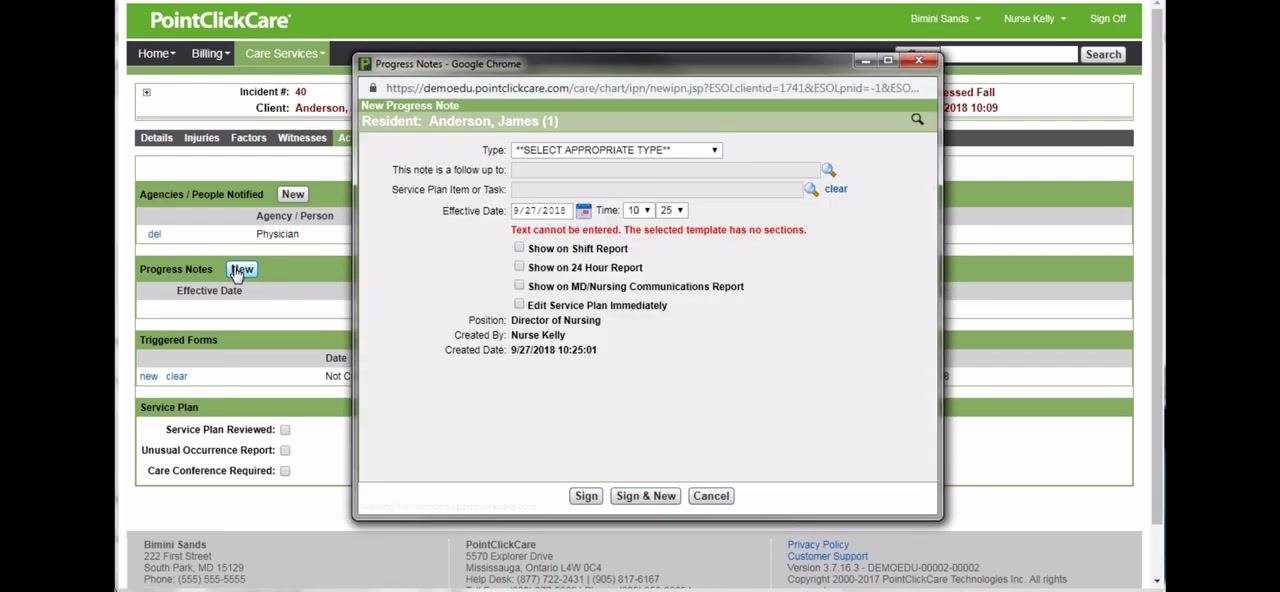Check Show on Shift Report

point(519,247)
